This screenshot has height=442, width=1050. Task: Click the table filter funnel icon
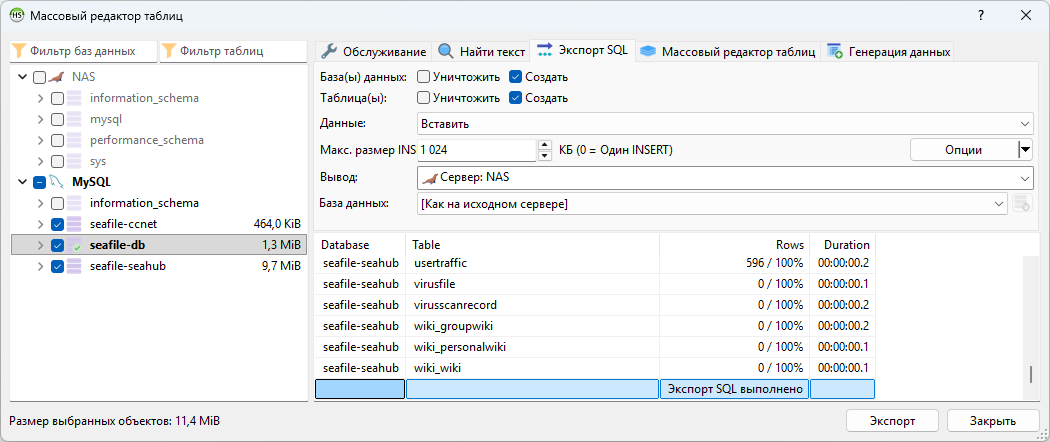(169, 51)
